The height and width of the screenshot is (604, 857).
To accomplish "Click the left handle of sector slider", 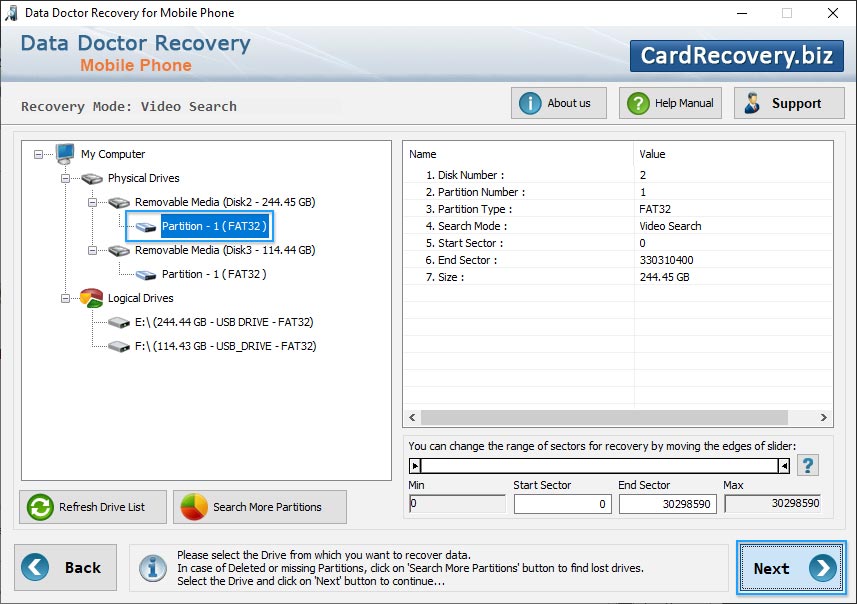I will tap(415, 466).
